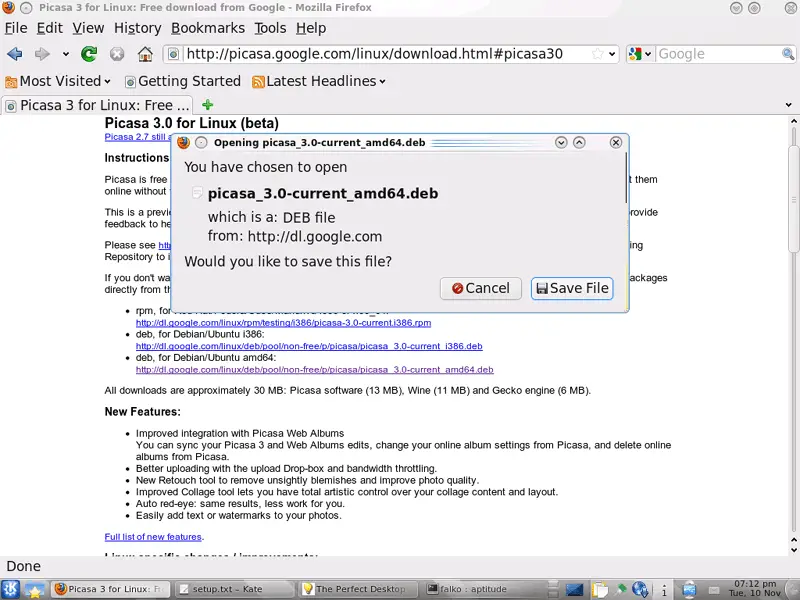Open the KDE application launcher menu
The width and height of the screenshot is (800, 600).
[x=11, y=589]
